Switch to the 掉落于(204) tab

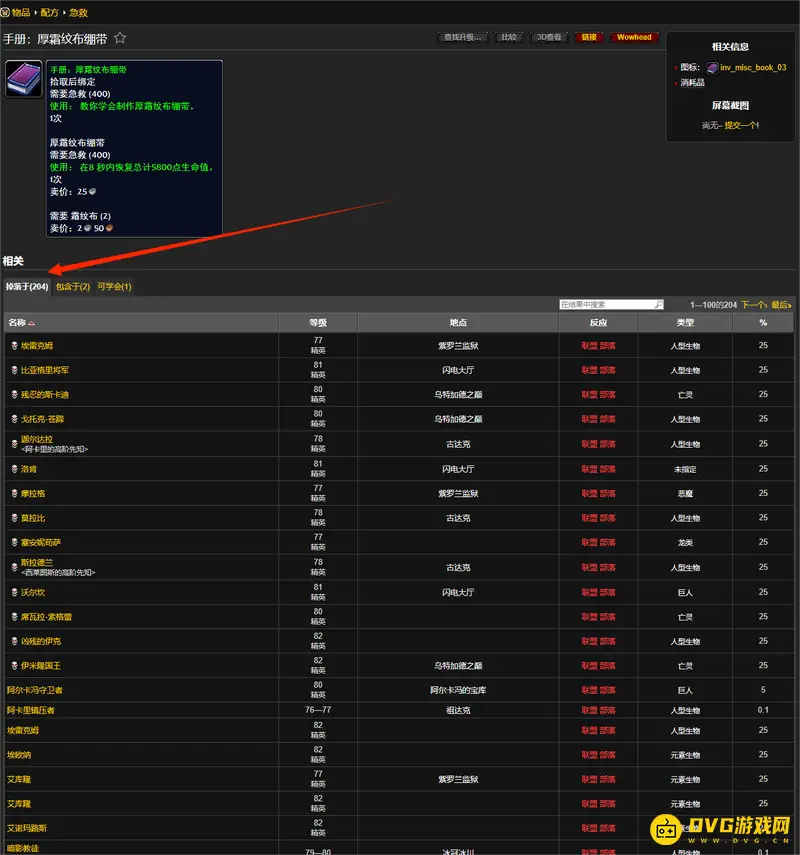(x=27, y=286)
